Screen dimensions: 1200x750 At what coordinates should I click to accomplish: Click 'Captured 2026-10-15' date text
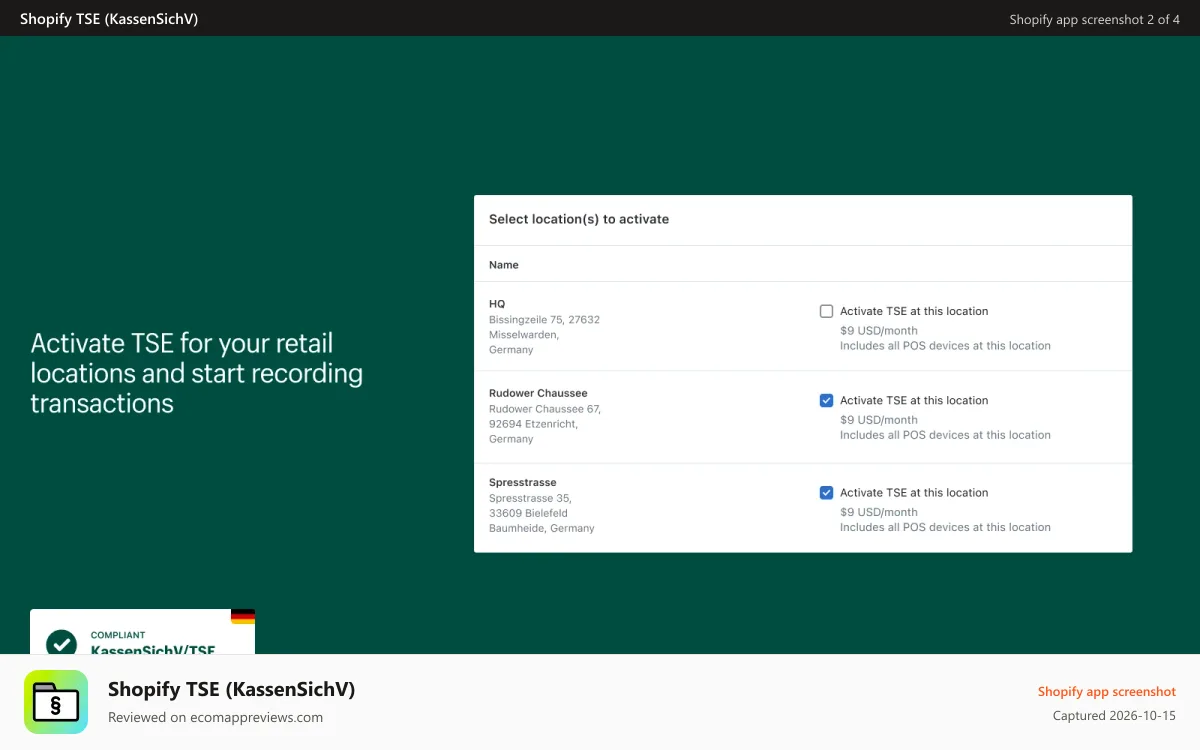click(1114, 716)
